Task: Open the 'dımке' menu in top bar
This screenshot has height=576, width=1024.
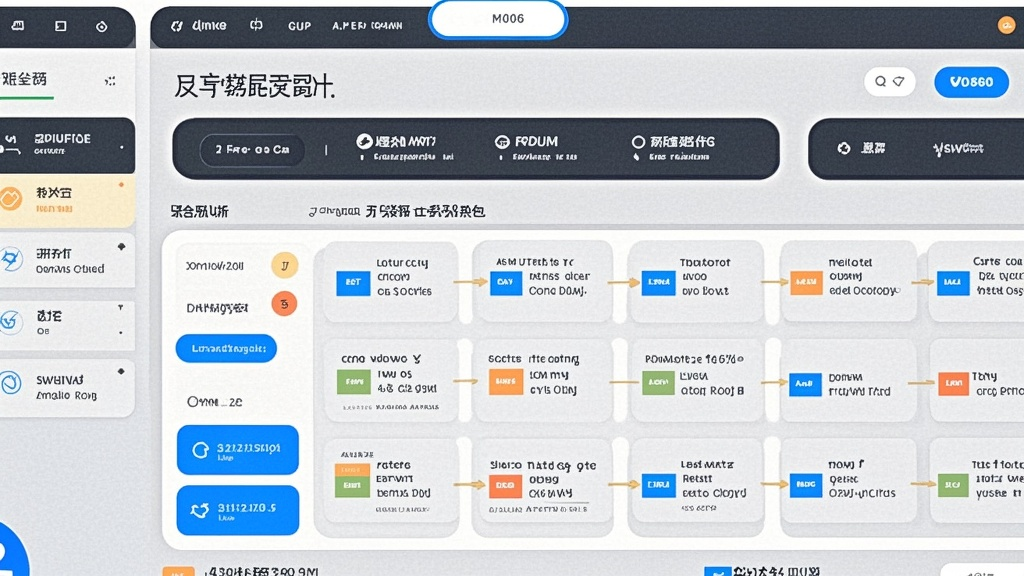Action: click(209, 25)
